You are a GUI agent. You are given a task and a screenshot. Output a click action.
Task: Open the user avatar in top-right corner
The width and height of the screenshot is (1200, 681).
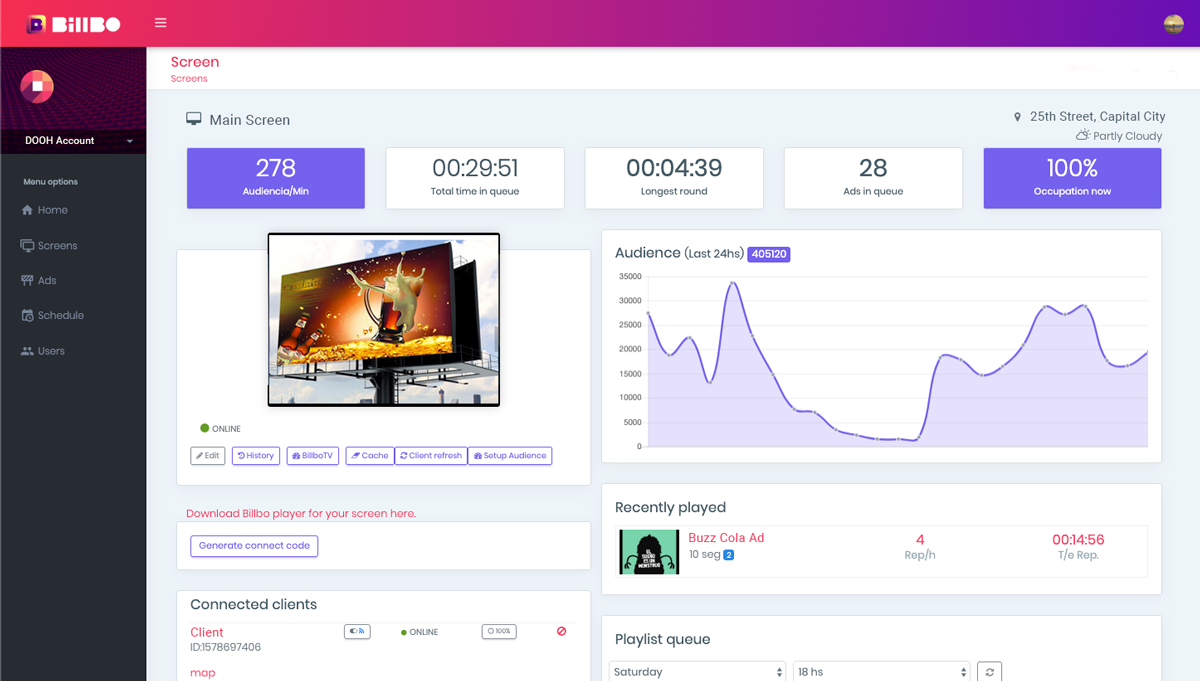(x=1173, y=24)
